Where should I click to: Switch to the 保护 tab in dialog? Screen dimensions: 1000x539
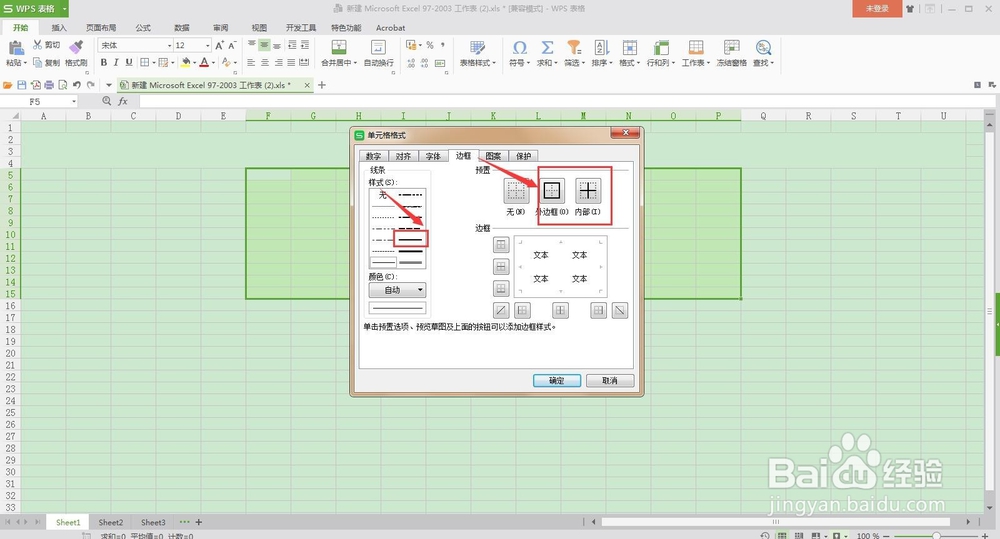pyautogui.click(x=523, y=156)
